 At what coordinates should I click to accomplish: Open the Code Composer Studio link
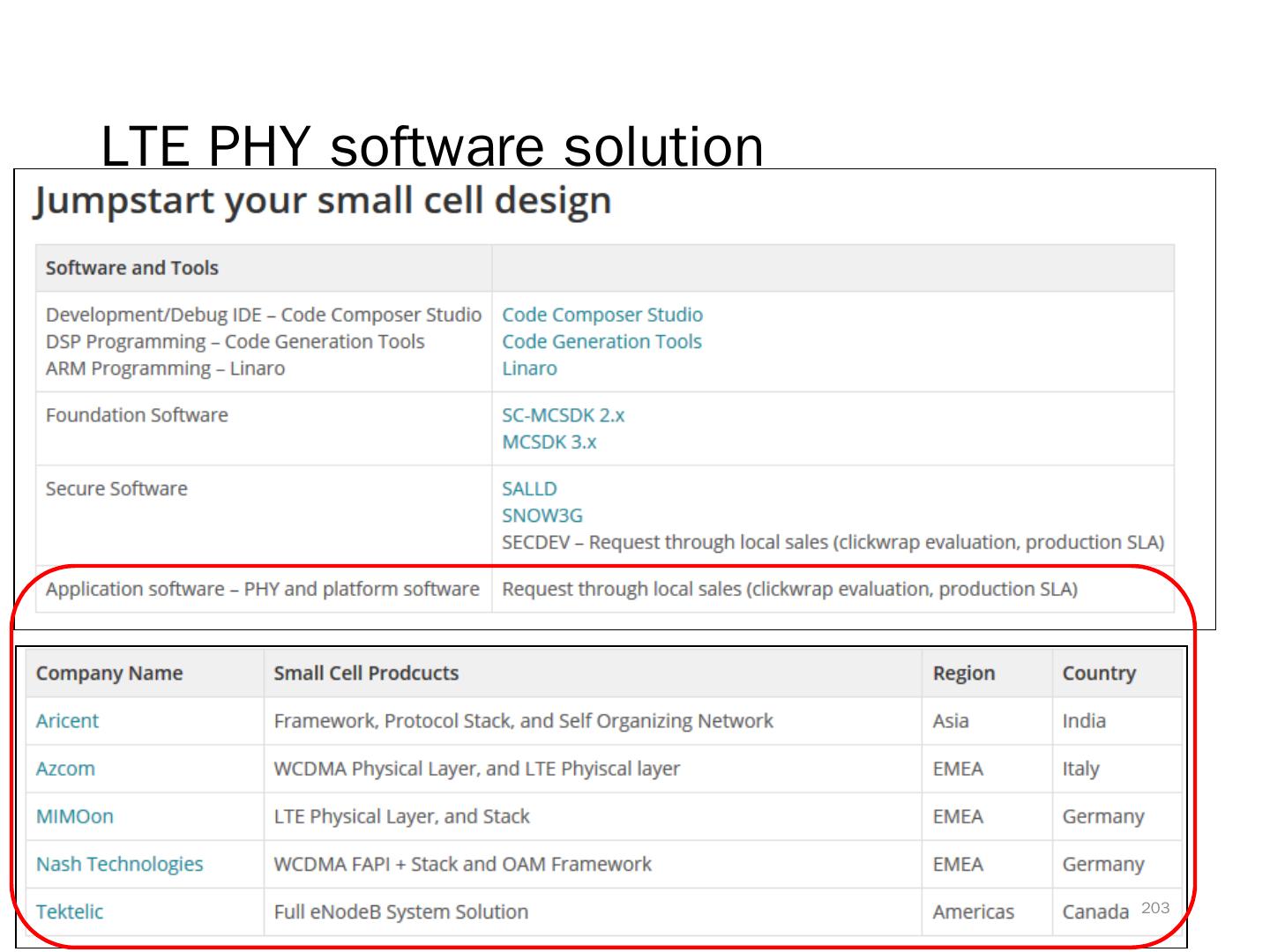point(602,315)
